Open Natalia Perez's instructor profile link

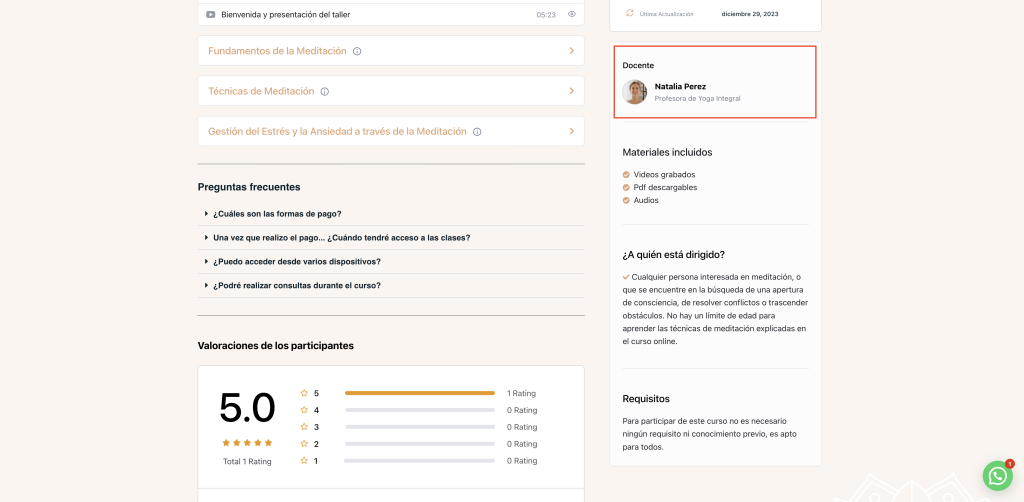680,86
